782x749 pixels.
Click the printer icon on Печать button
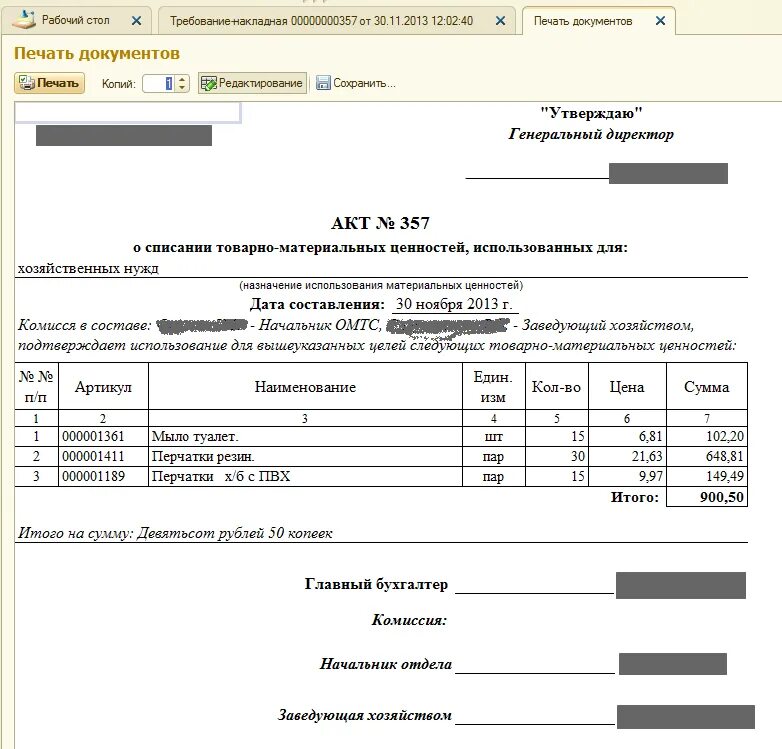pos(26,83)
